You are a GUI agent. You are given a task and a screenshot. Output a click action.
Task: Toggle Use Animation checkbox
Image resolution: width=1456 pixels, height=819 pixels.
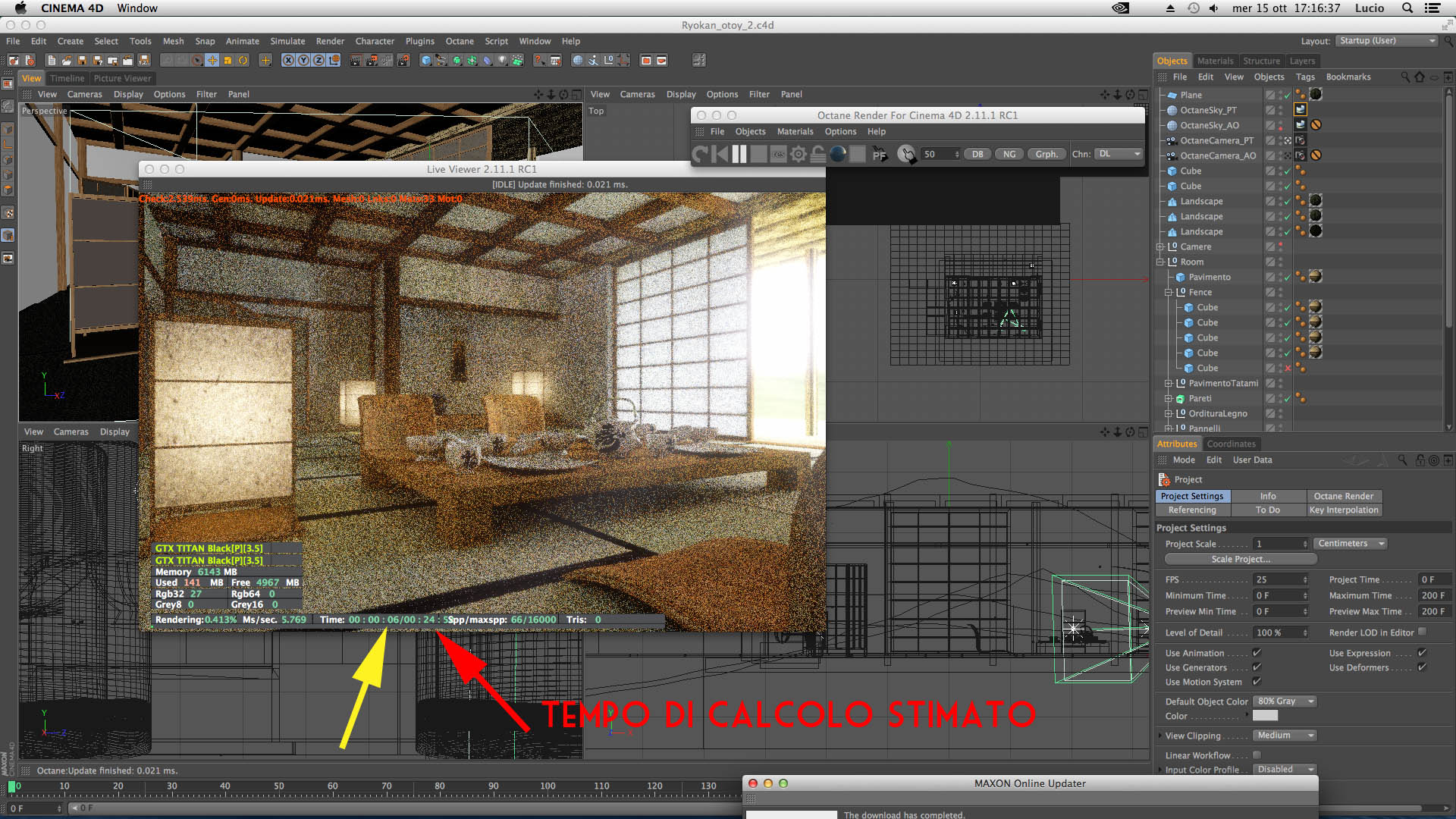coord(1257,653)
